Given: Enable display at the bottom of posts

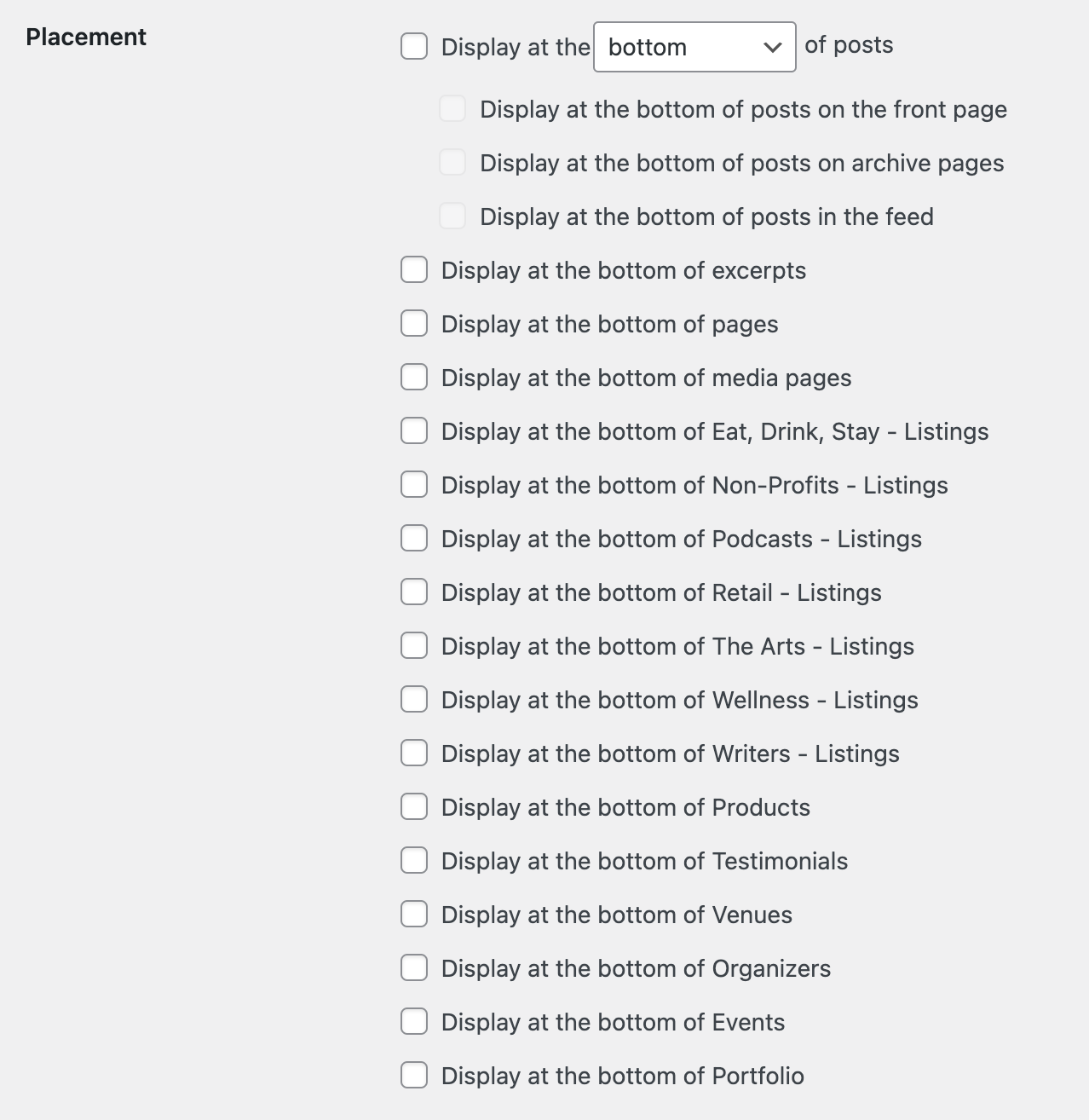Looking at the screenshot, I should (x=414, y=46).
